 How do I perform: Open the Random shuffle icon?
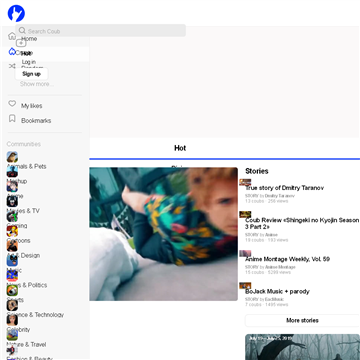pyautogui.click(x=12, y=66)
